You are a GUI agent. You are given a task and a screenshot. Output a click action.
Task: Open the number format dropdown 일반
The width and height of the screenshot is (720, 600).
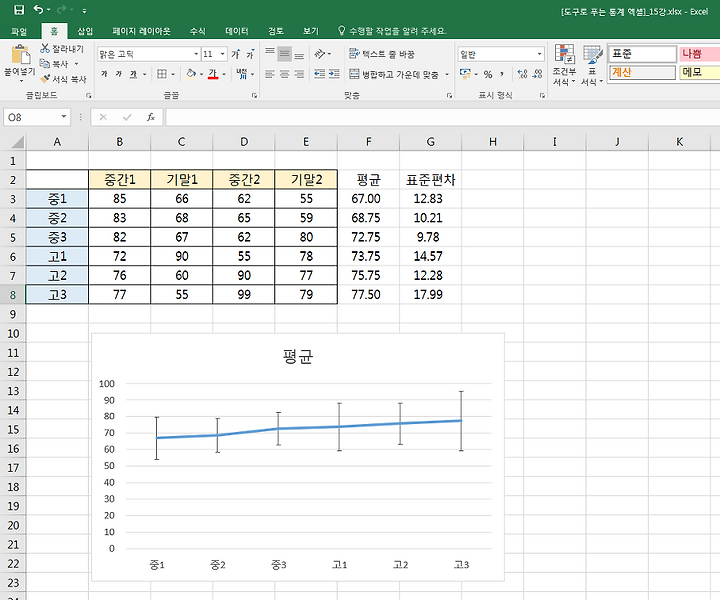[540, 54]
